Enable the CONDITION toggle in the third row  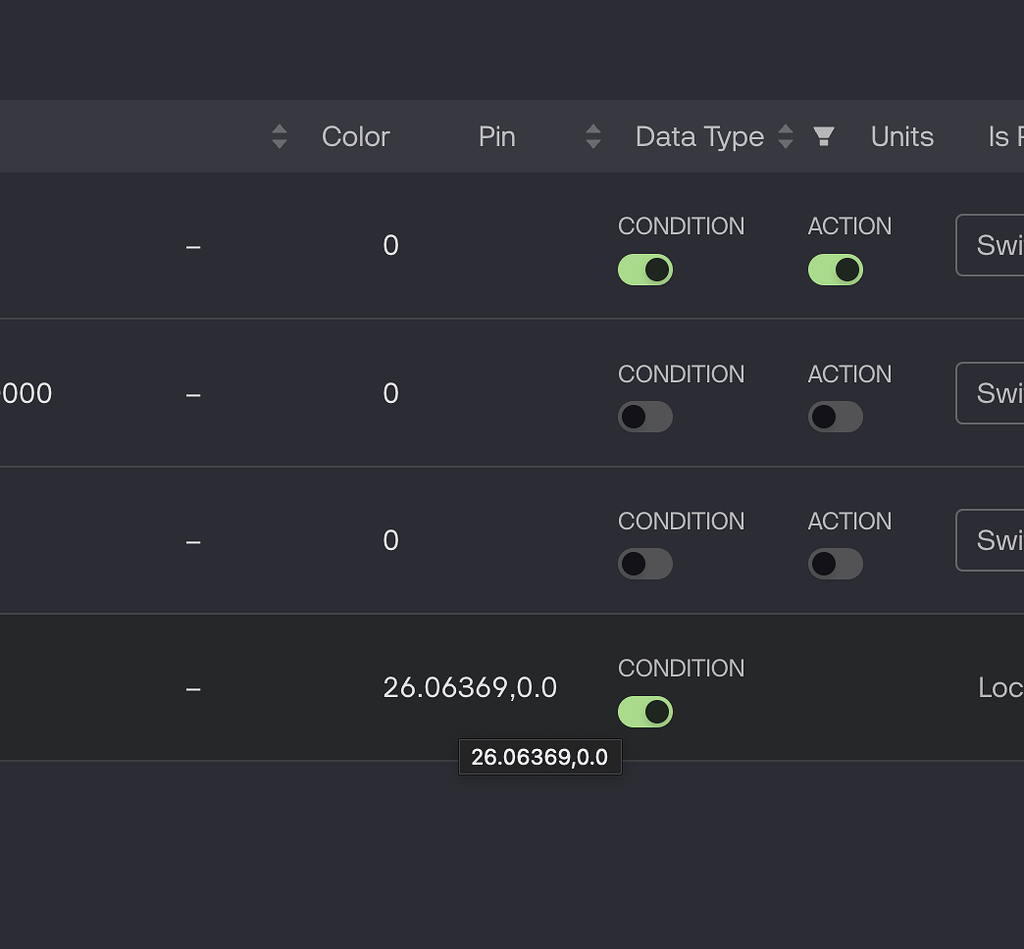pyautogui.click(x=645, y=563)
